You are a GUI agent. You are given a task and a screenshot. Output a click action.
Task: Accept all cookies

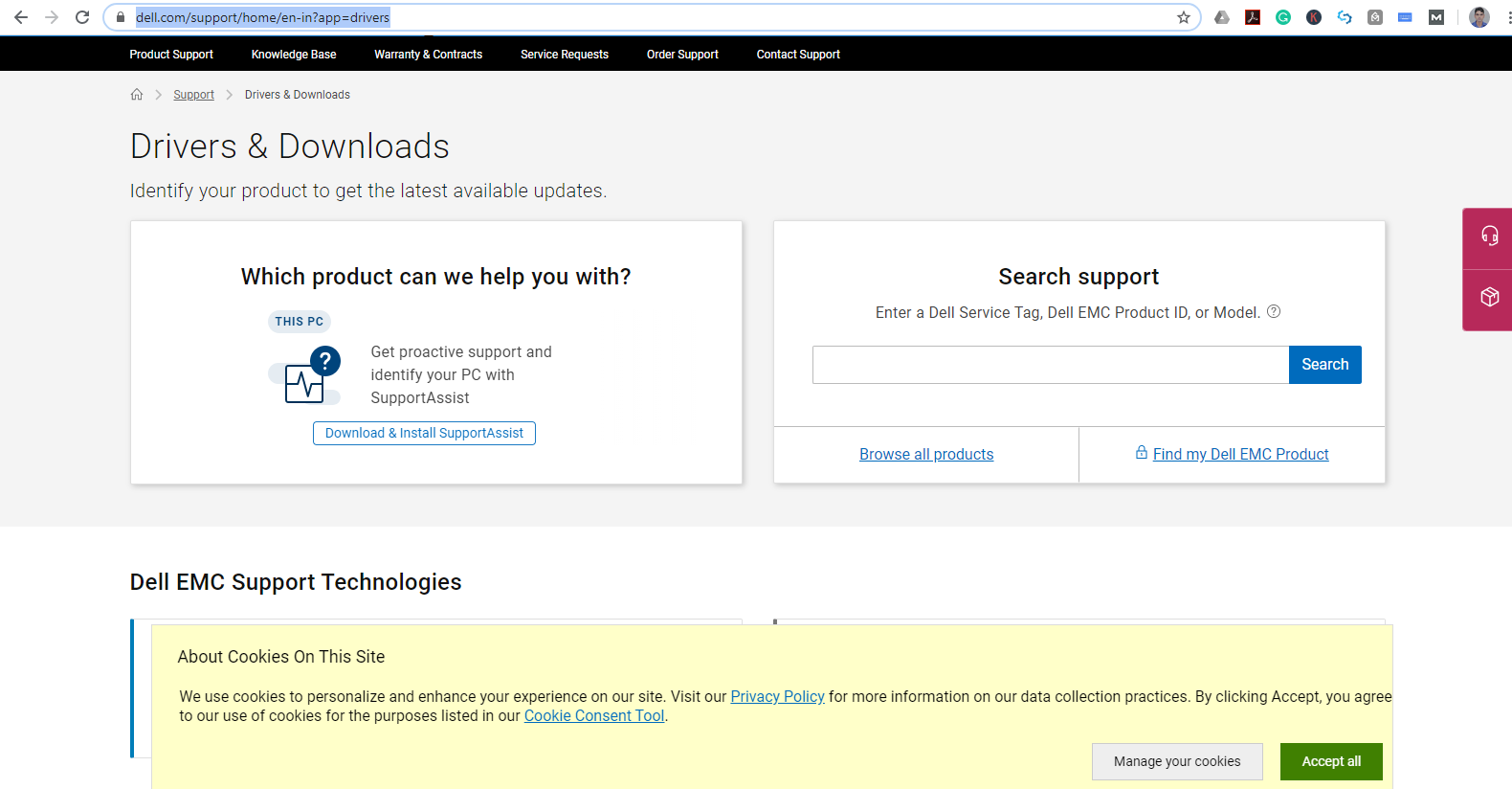tap(1331, 761)
